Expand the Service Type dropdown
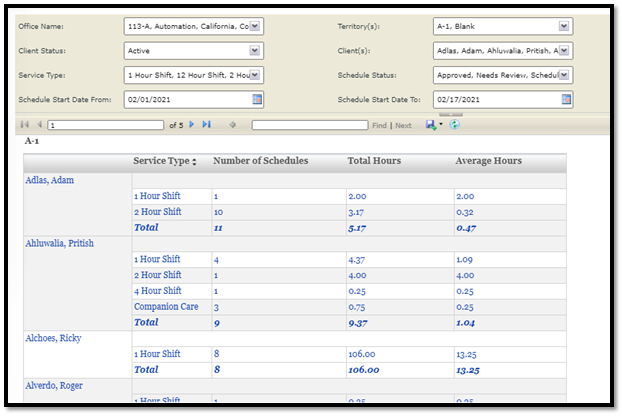622x416 pixels. [x=254, y=75]
